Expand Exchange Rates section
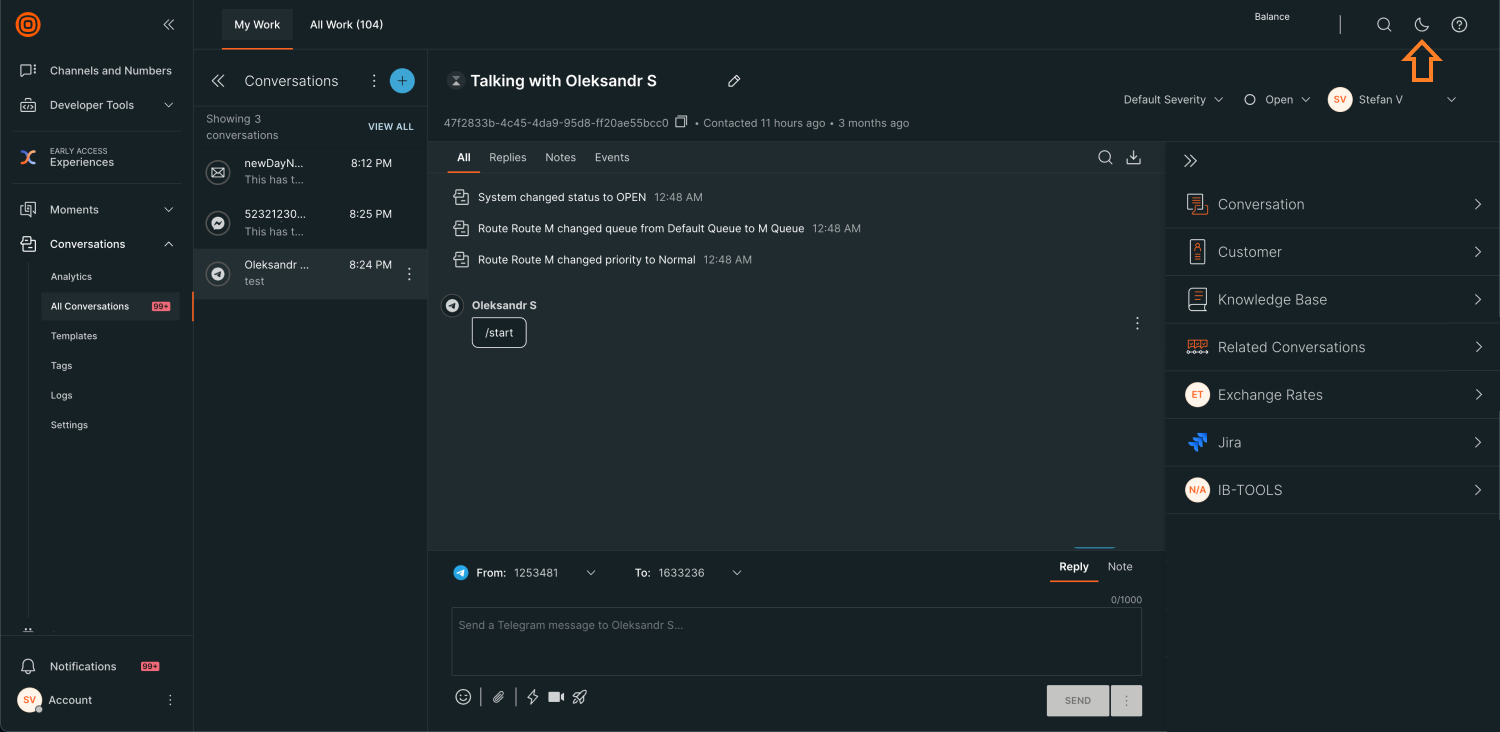The height and width of the screenshot is (732, 1500). coord(1333,395)
